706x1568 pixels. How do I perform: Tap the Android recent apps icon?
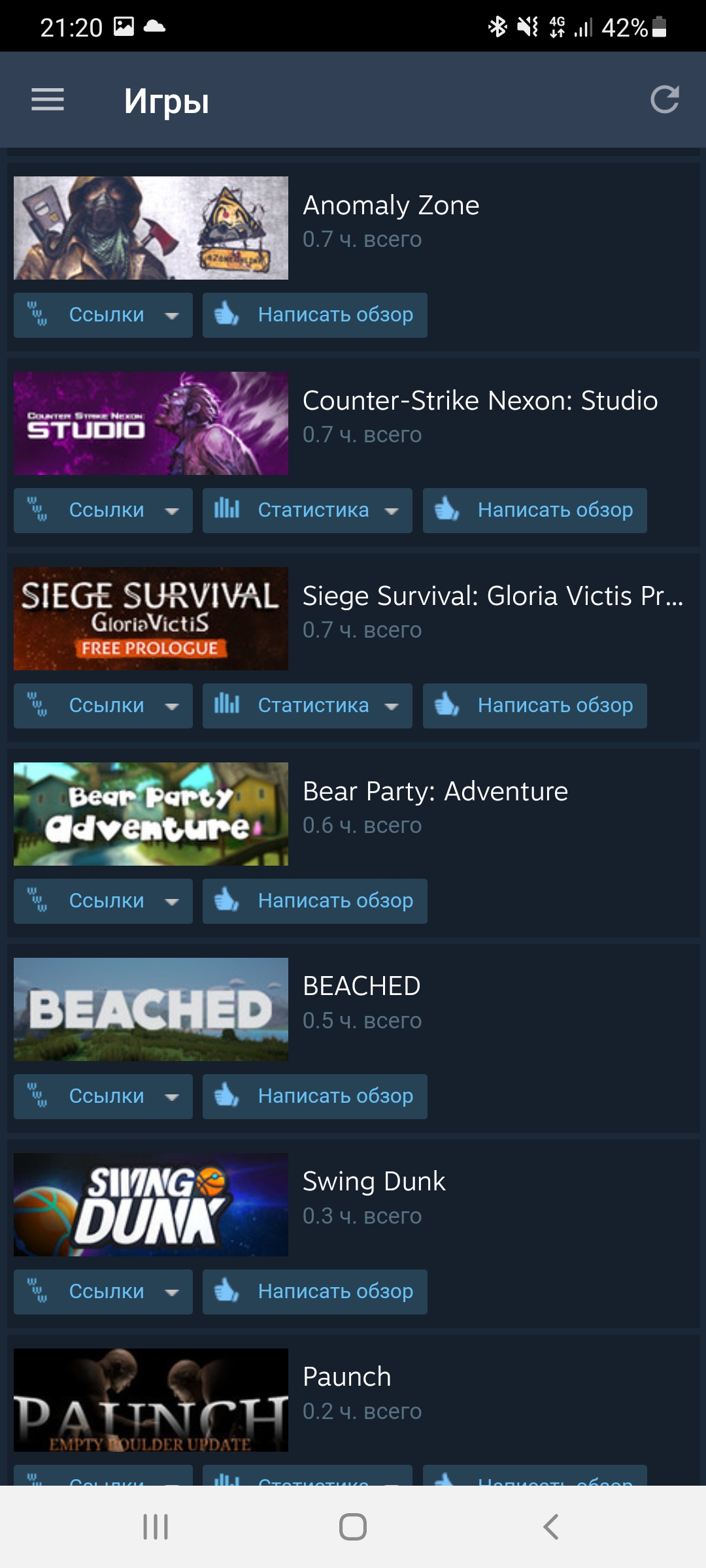click(x=156, y=1527)
